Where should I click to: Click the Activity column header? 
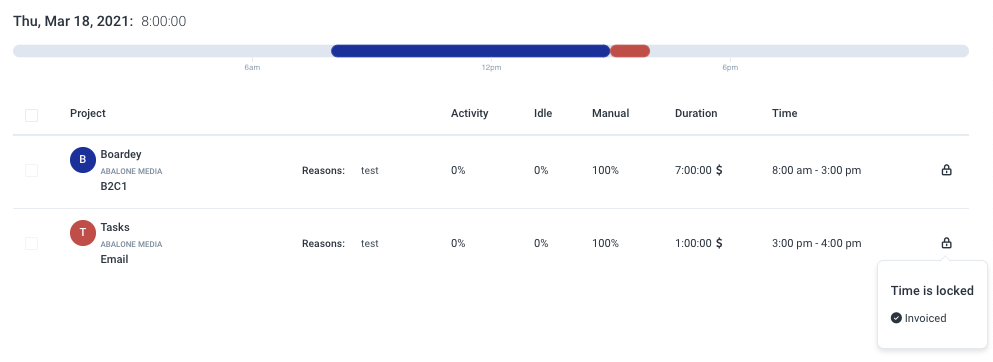pos(469,113)
